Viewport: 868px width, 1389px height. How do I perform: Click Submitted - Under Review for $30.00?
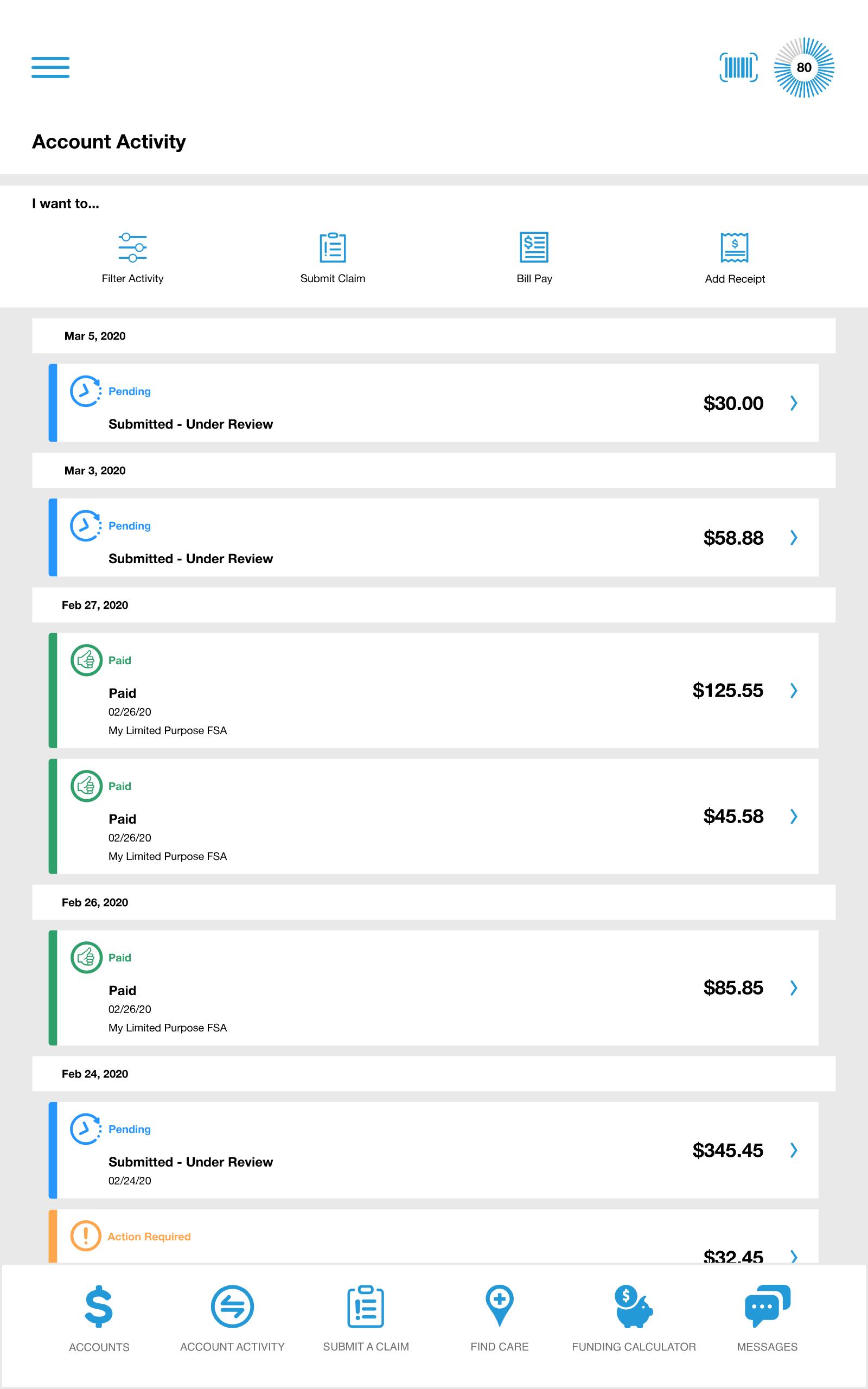click(190, 424)
